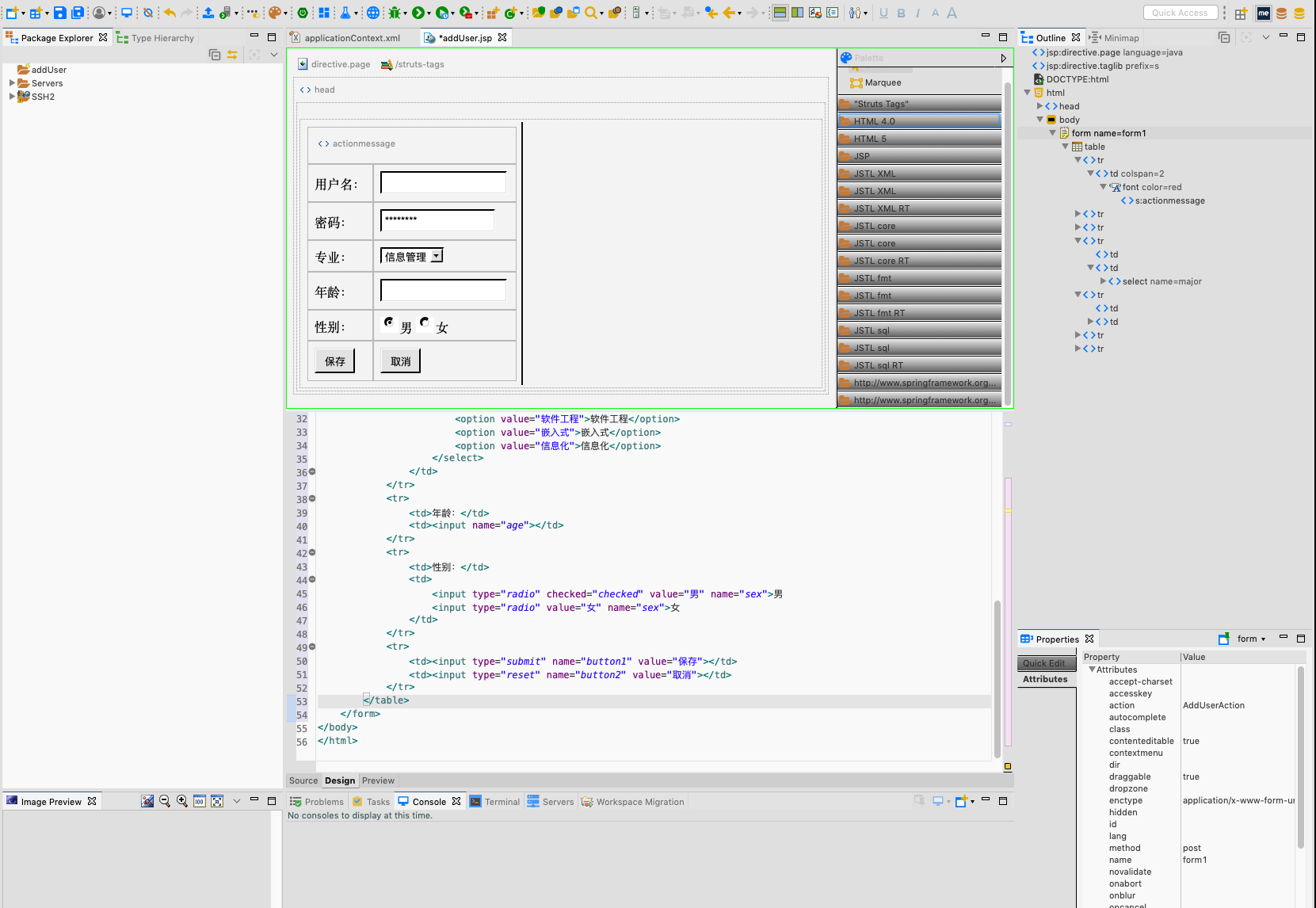Click the deploy upload toolbar icon
Image resolution: width=1316 pixels, height=908 pixels.
(208, 13)
